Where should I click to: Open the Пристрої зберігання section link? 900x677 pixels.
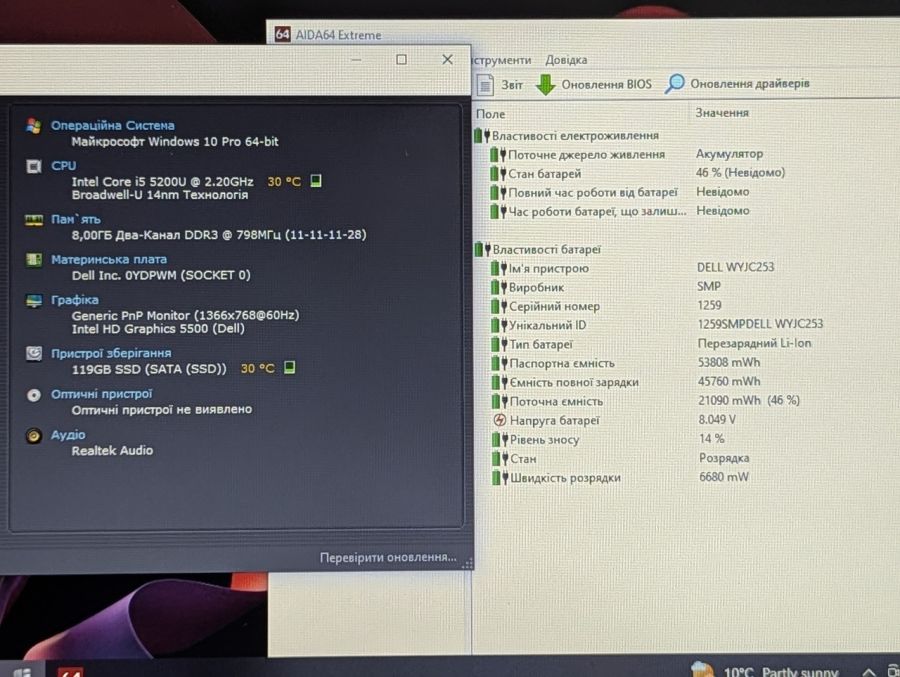coord(111,353)
